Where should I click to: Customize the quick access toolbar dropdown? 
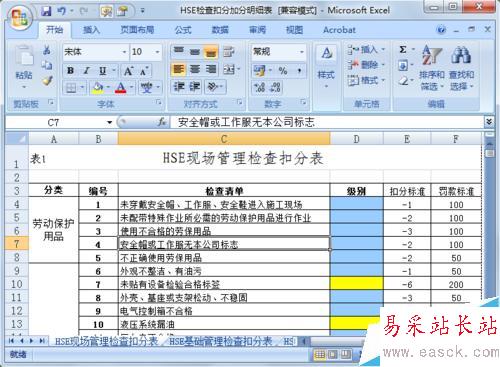click(142, 11)
